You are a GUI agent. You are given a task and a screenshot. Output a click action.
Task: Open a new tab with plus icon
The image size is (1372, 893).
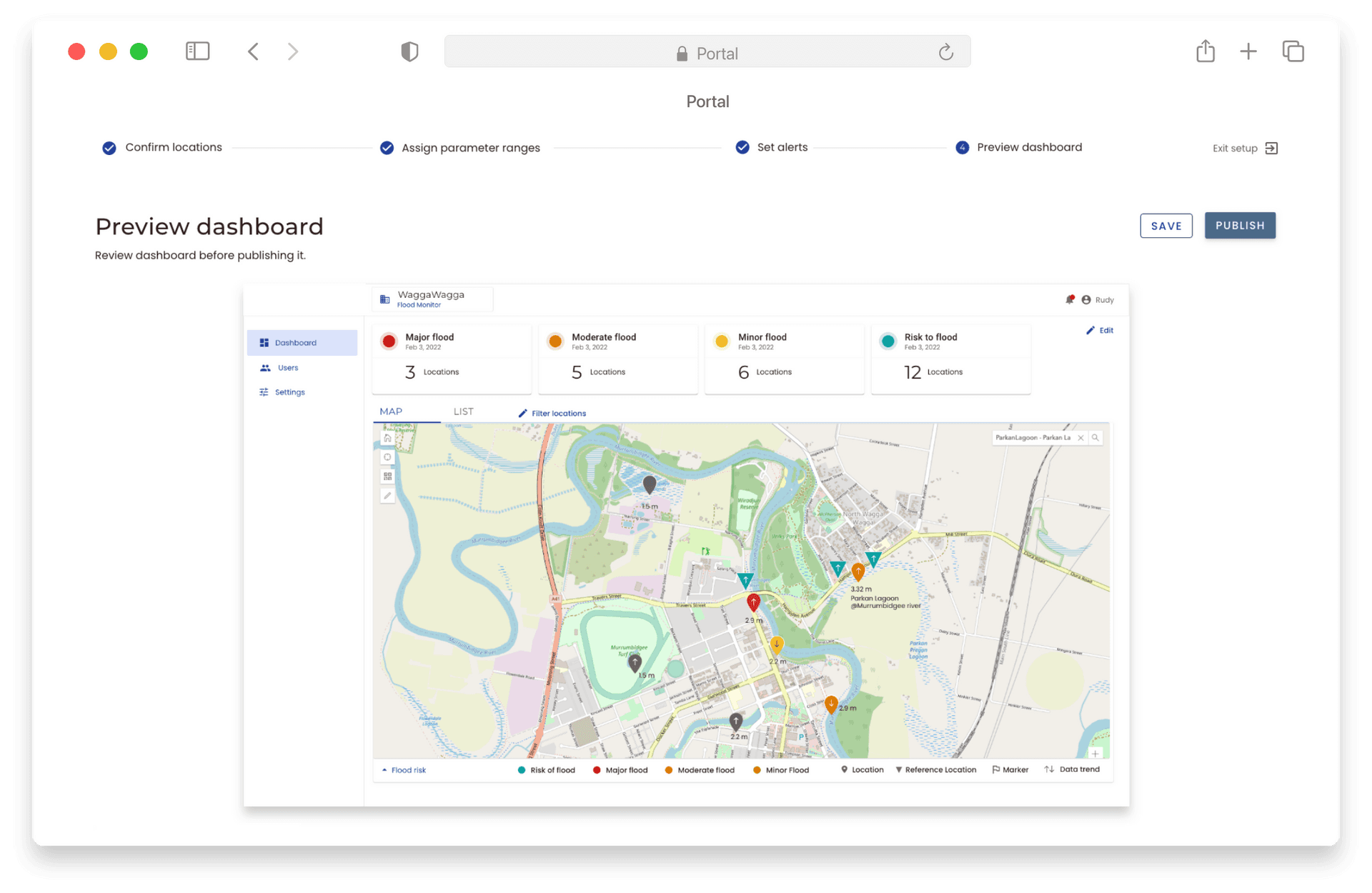click(x=1248, y=51)
